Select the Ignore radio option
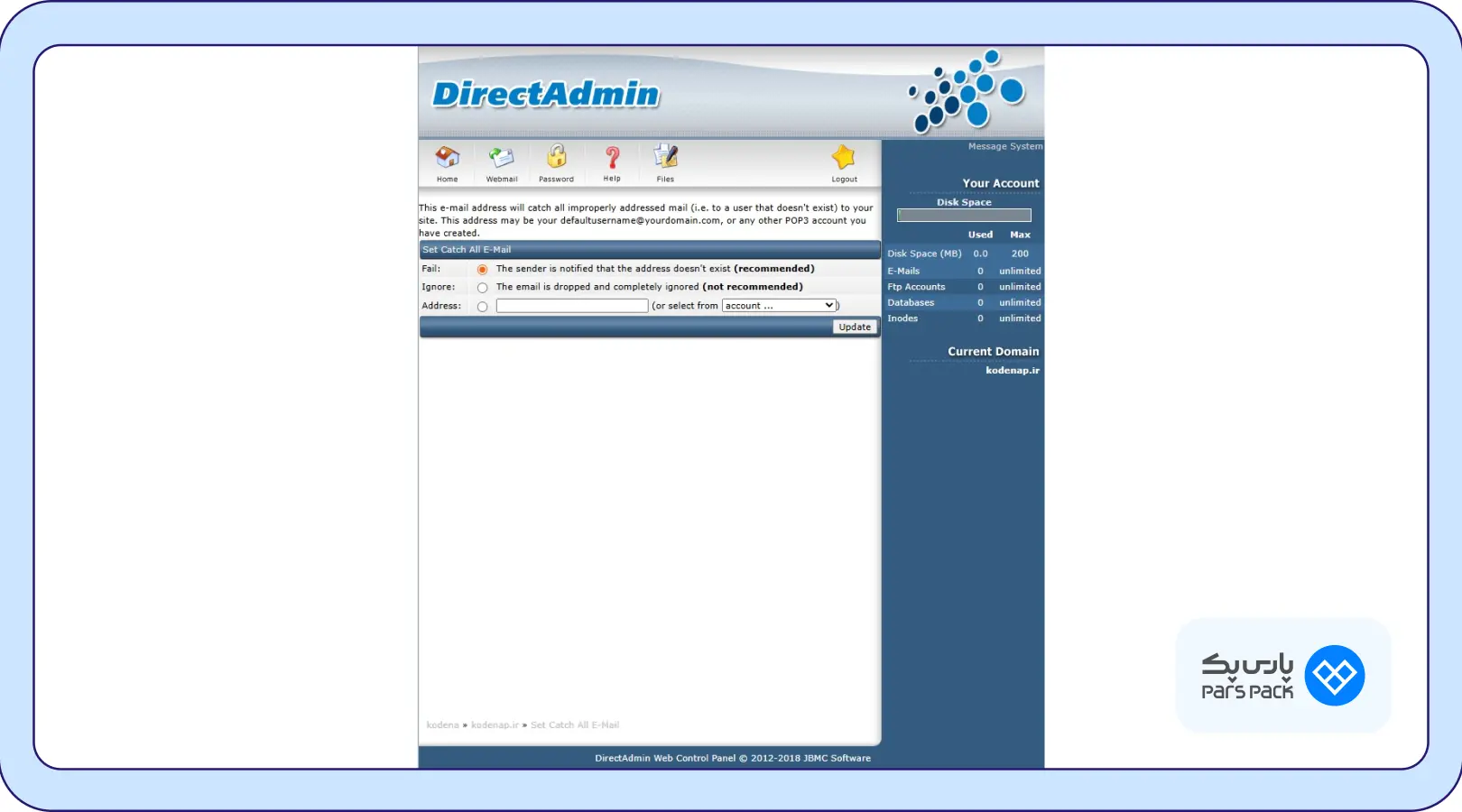 click(x=483, y=288)
